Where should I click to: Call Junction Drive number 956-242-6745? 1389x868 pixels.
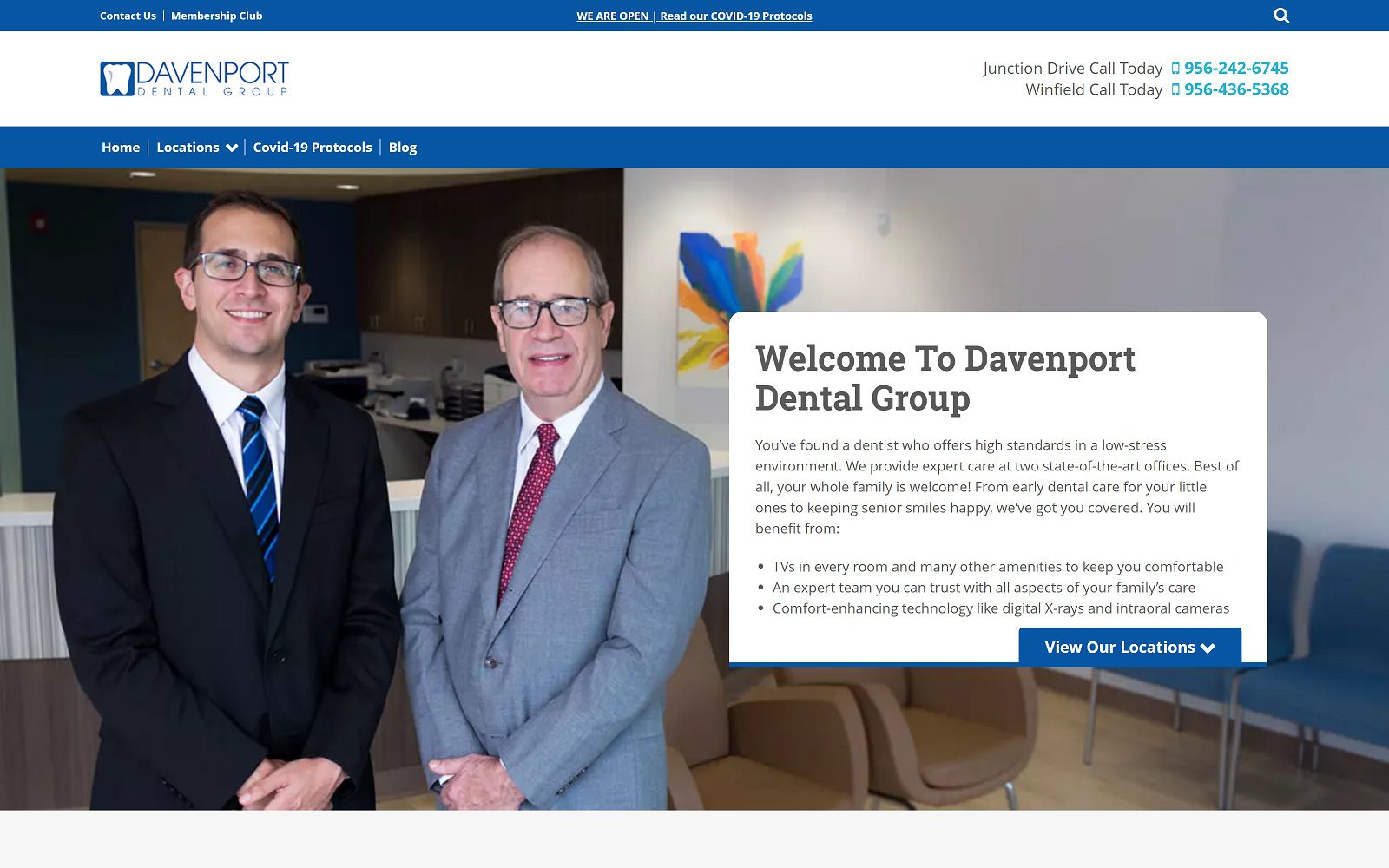click(x=1236, y=68)
